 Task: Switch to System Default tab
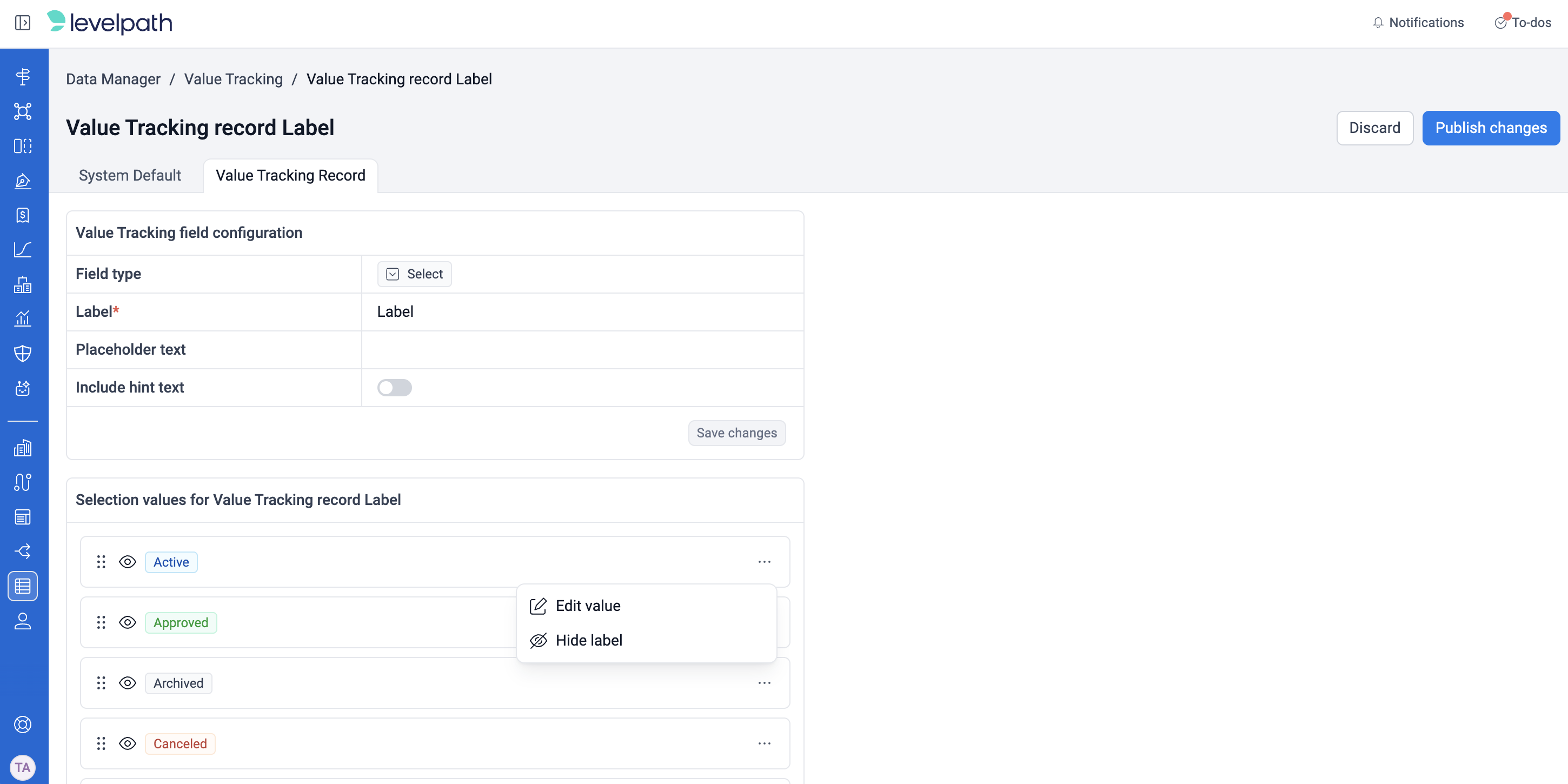click(x=130, y=175)
